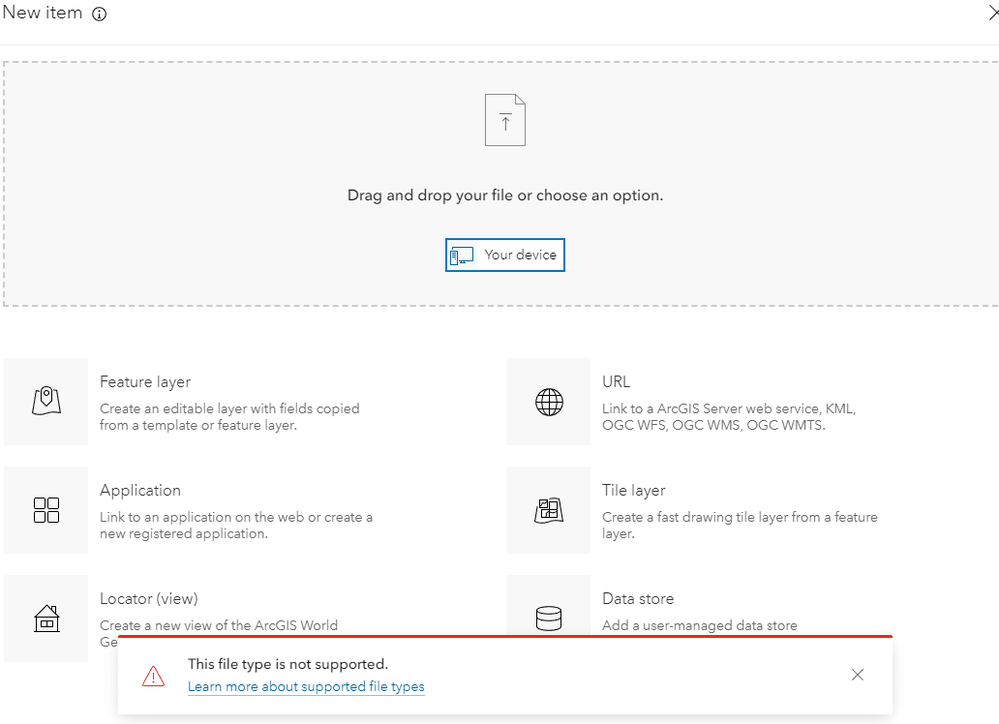This screenshot has width=999, height=724.
Task: Select the Tile layer option title
Action: click(x=633, y=490)
